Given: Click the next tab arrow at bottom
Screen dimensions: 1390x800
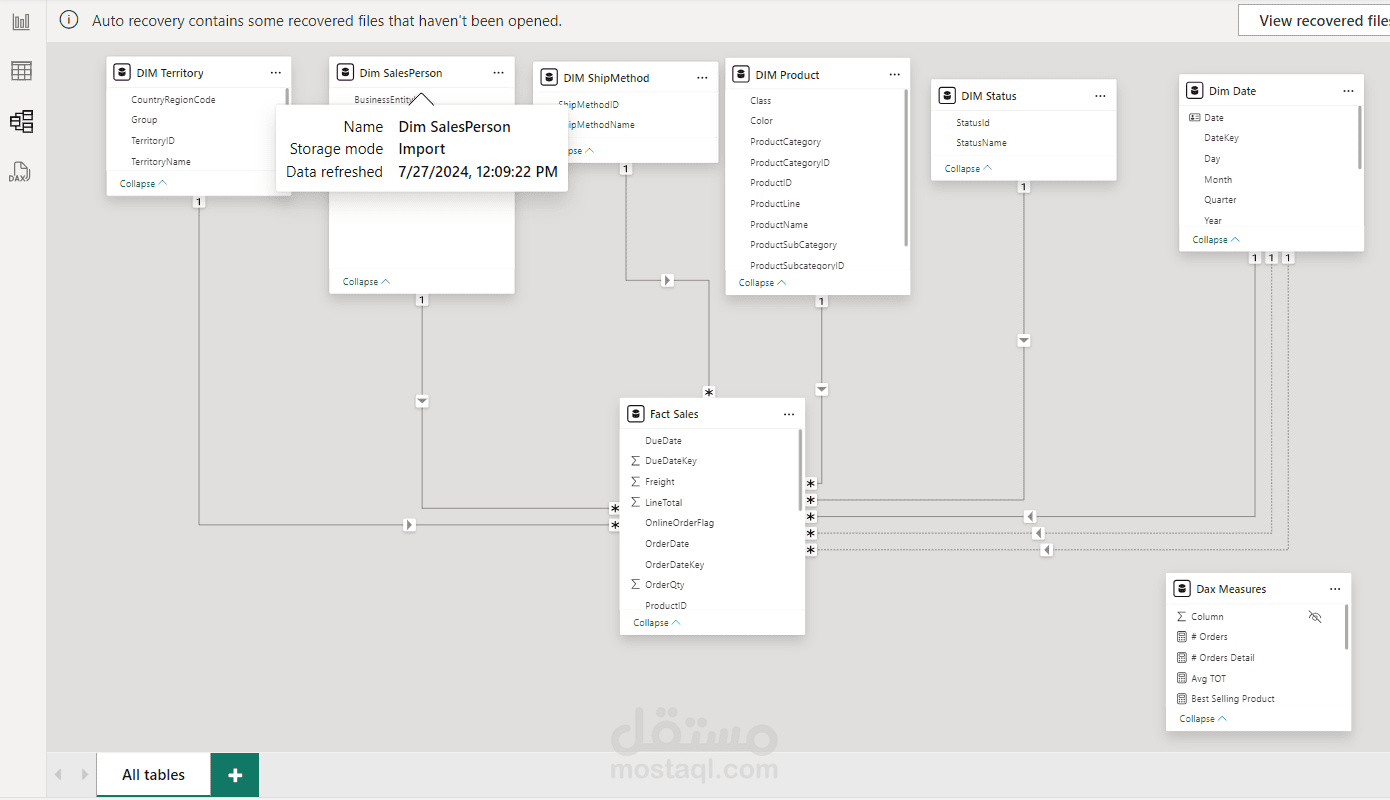Looking at the screenshot, I should tap(84, 775).
